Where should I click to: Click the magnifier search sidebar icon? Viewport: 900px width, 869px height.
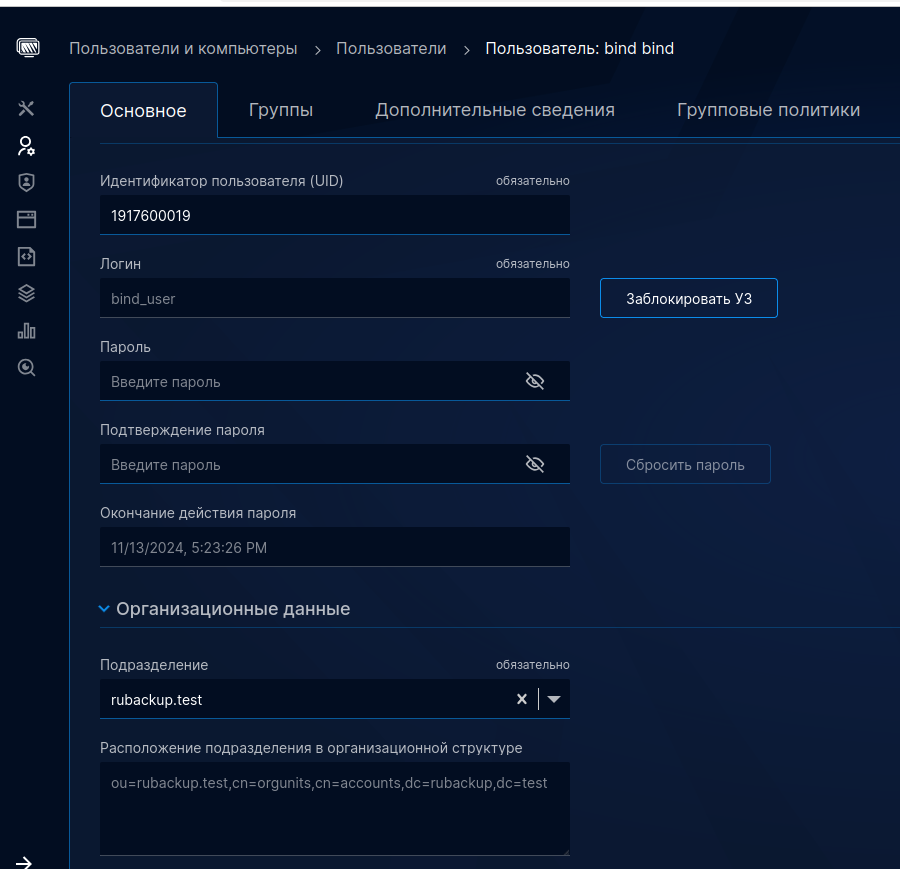pos(27,367)
